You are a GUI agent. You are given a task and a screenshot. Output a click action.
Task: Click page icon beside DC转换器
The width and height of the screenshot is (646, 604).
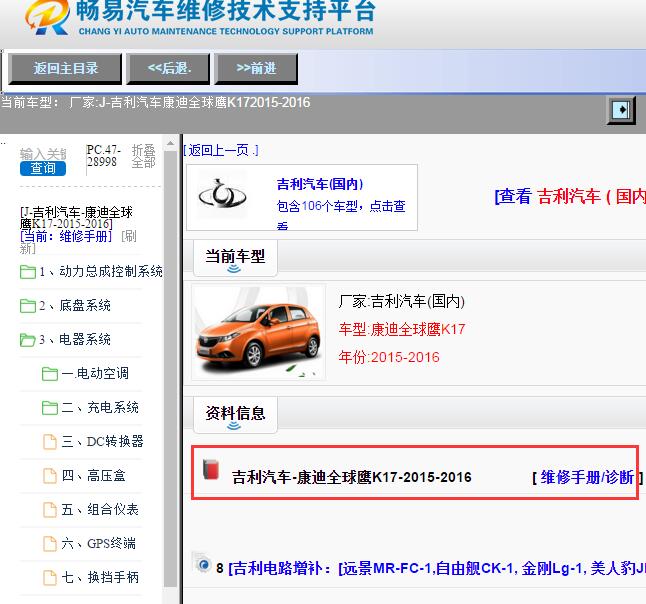click(50, 442)
